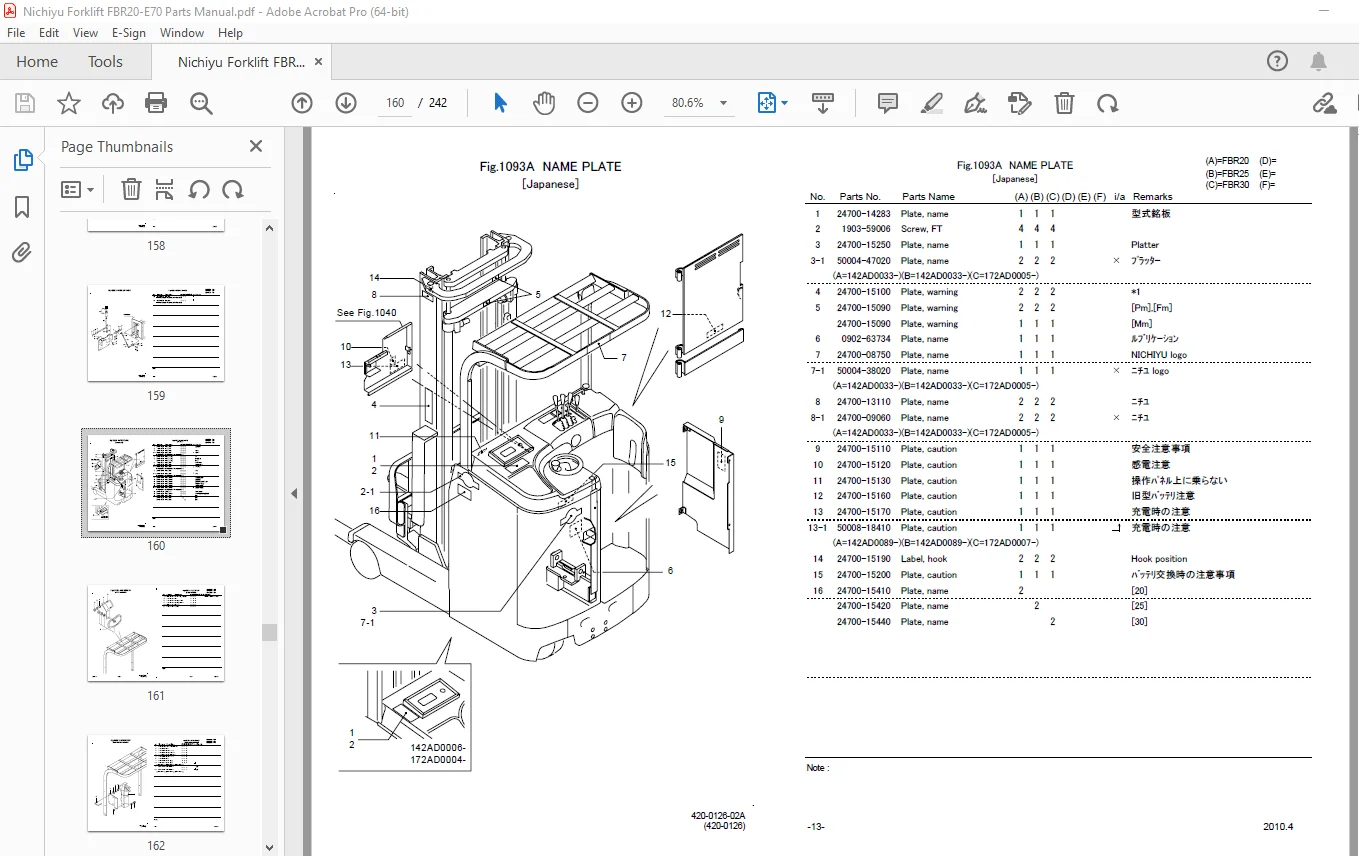
Task: Click the 'Hook position' remark text
Action: coord(1159,559)
